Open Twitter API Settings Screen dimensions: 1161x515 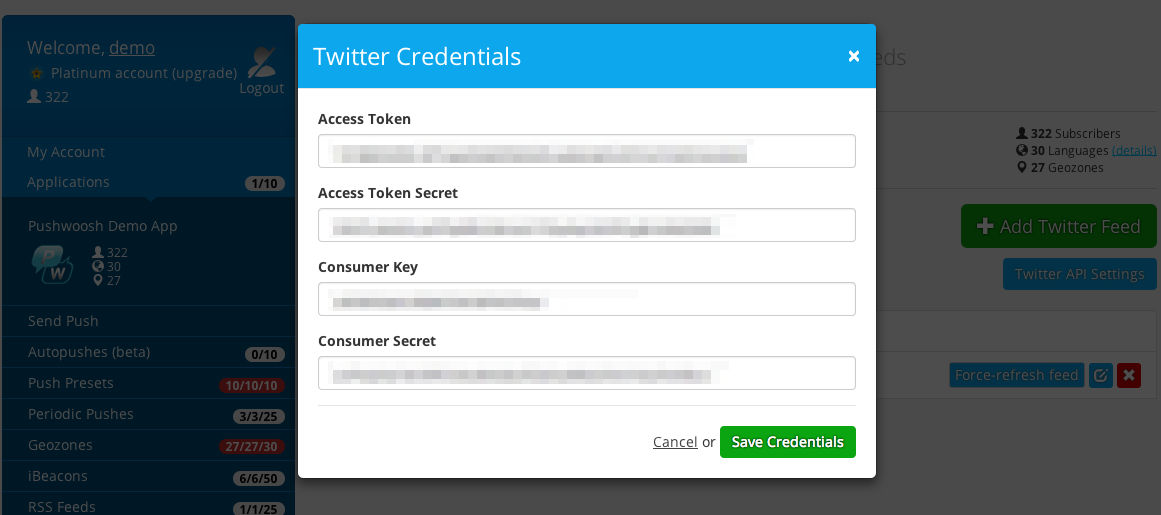pos(1080,274)
